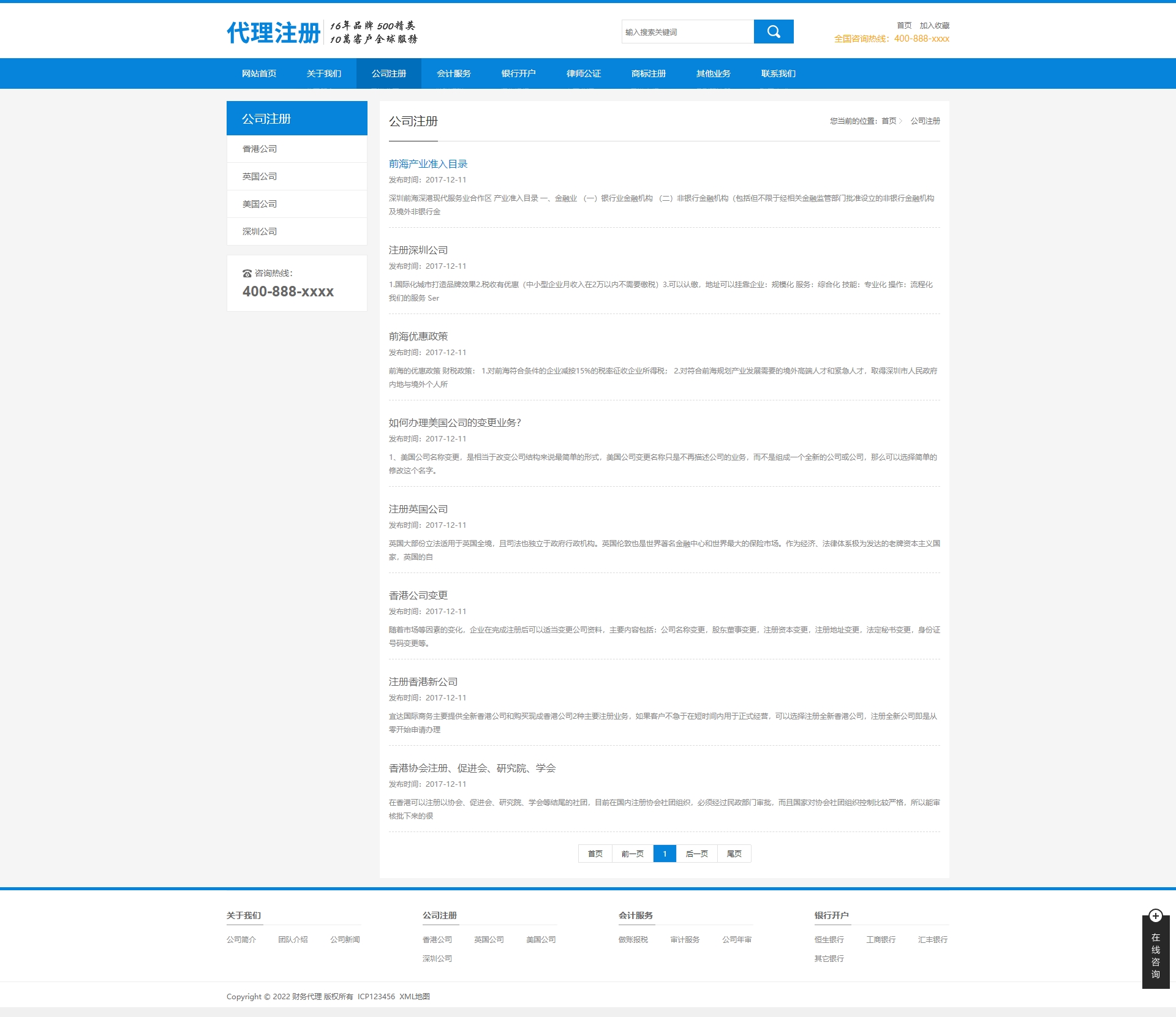Go to 关于我们 in the navigation bar
1176x1017 pixels.
point(324,73)
